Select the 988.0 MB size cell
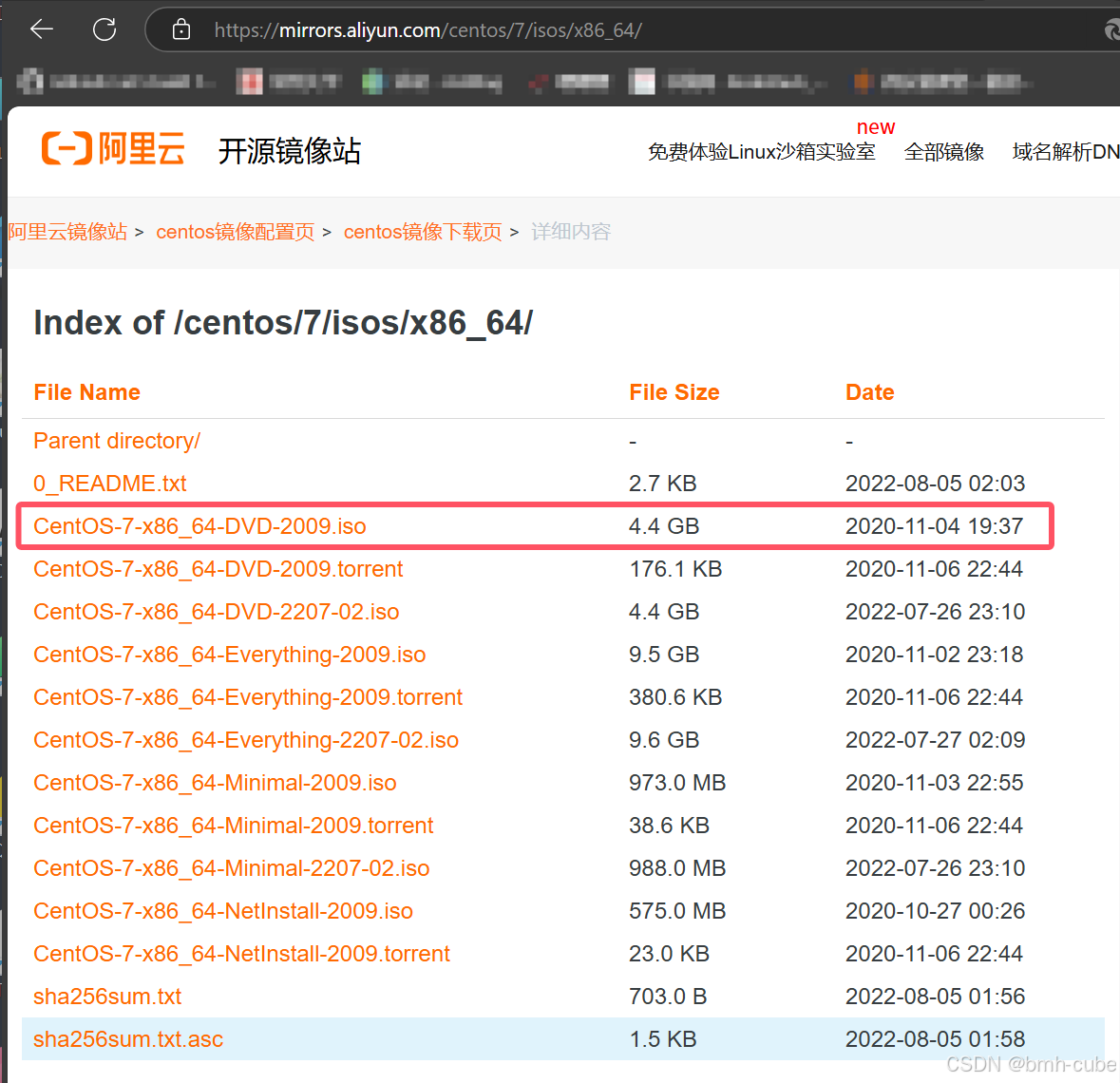The height and width of the screenshot is (1083, 1120). (x=678, y=868)
